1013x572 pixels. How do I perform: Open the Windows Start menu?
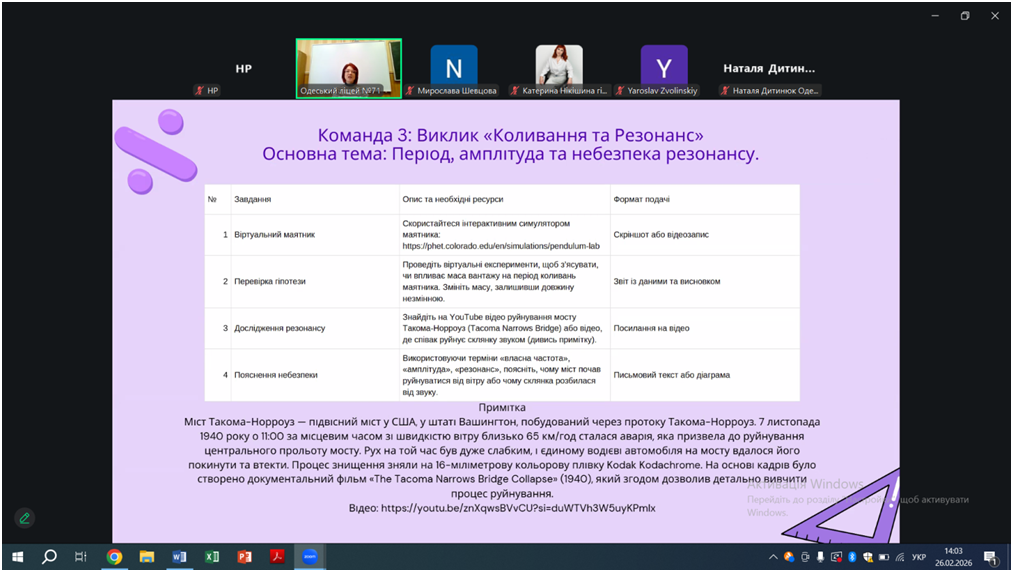click(17, 557)
